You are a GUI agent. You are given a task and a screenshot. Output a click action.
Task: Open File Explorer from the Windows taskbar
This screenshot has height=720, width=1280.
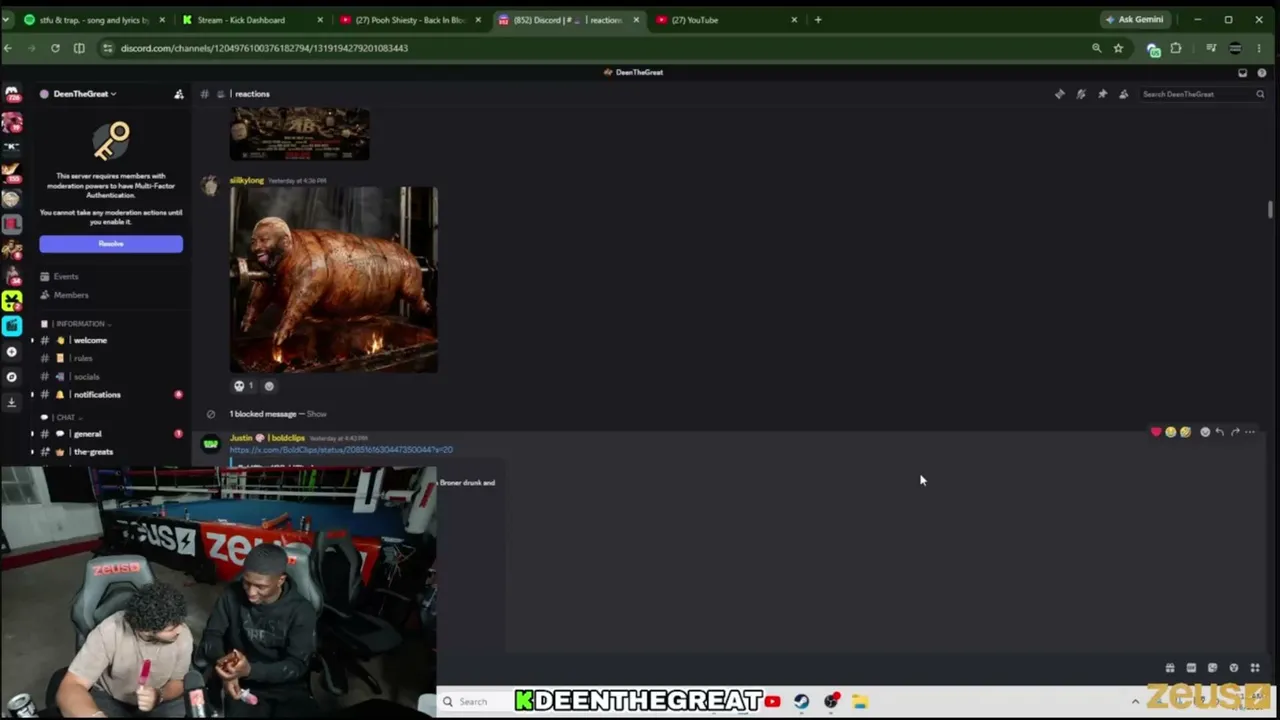coord(859,702)
